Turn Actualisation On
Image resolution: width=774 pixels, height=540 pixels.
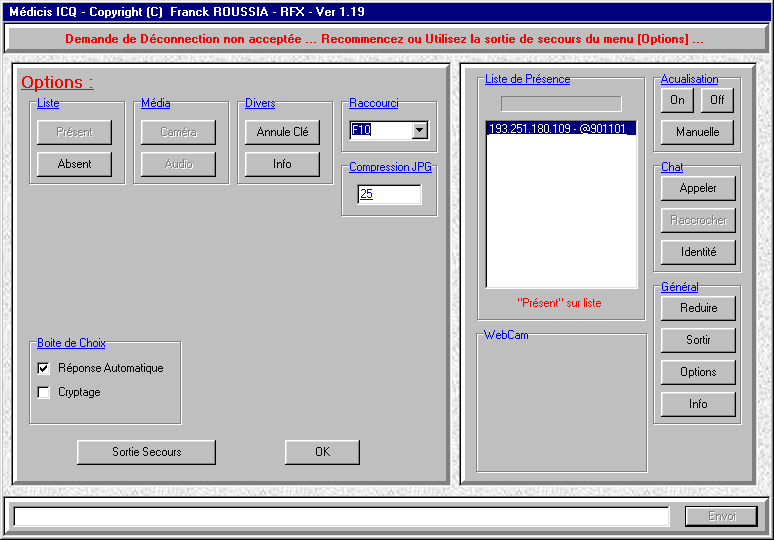[677, 100]
